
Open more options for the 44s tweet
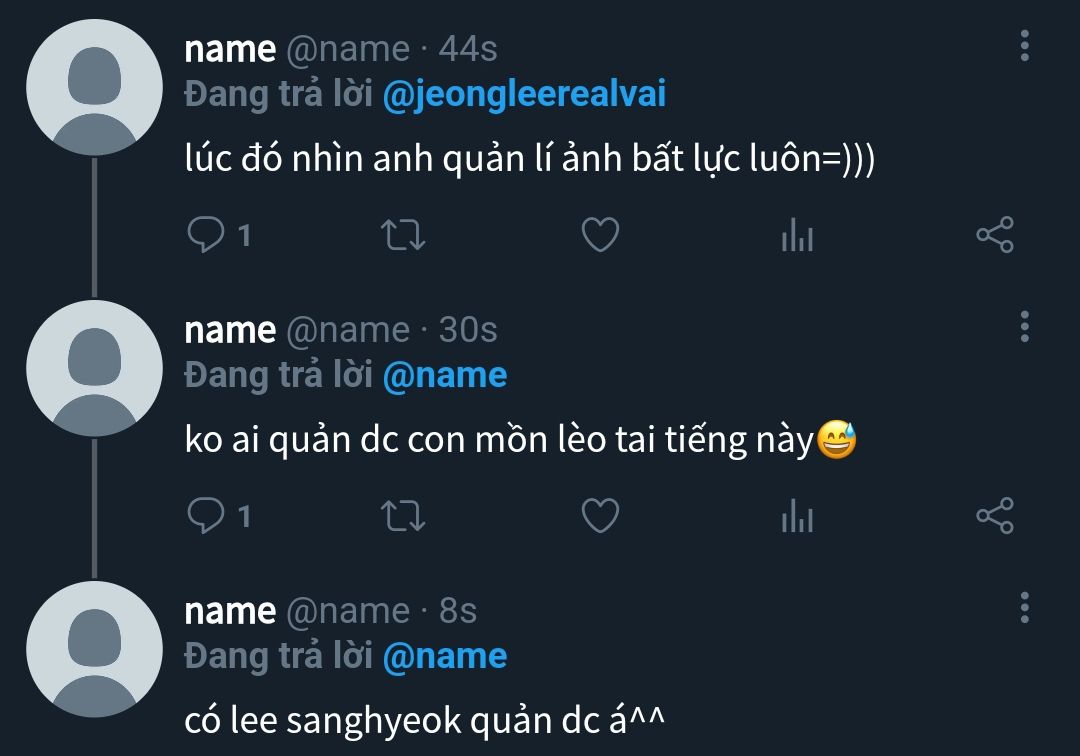click(x=1025, y=45)
